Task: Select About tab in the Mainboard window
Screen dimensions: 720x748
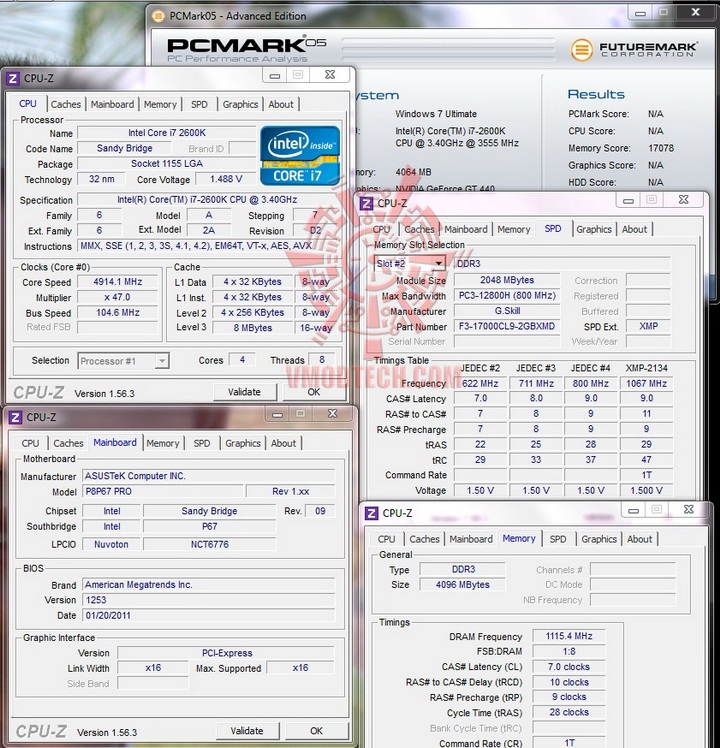Action: point(283,443)
